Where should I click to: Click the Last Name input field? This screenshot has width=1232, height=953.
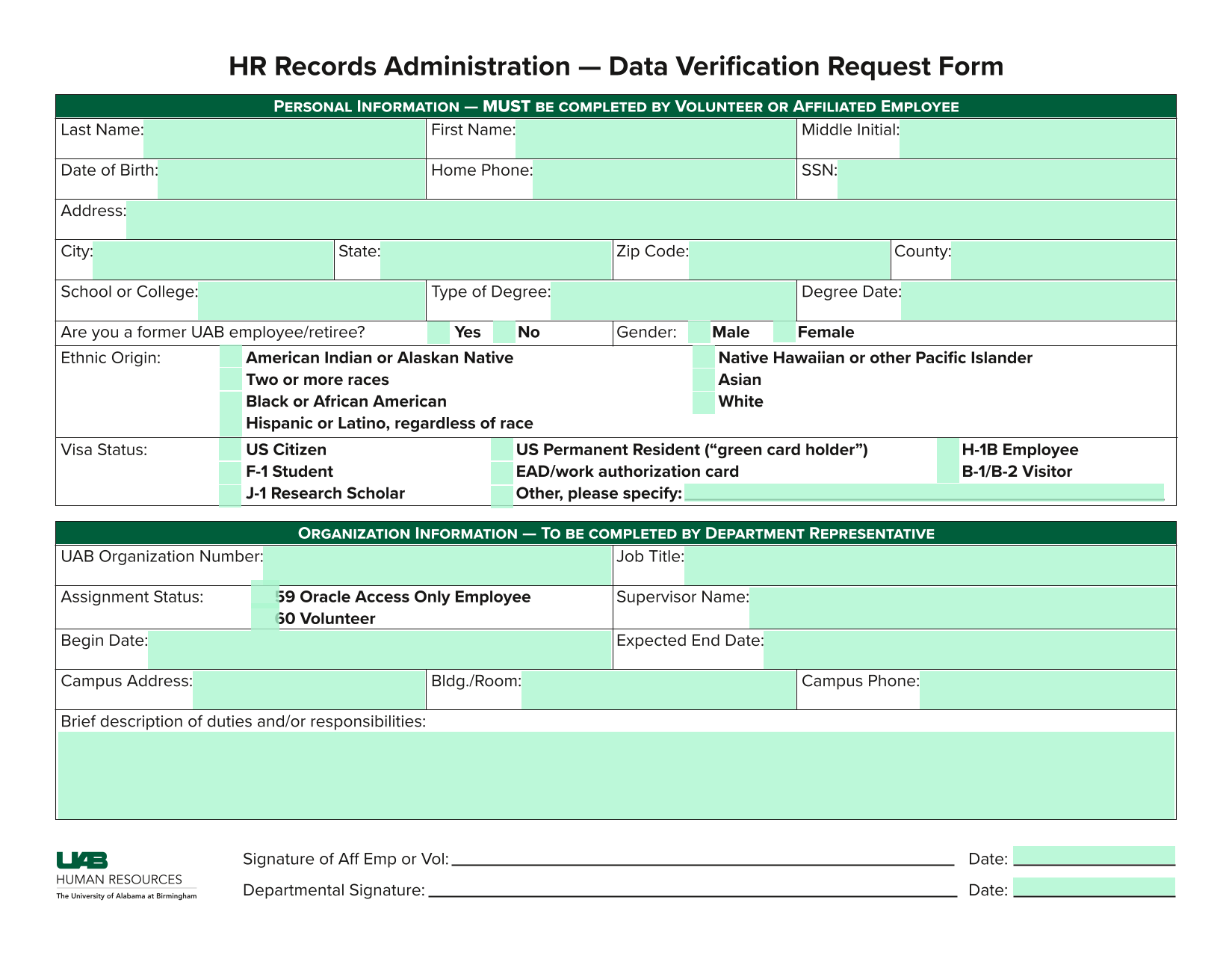(x=284, y=138)
